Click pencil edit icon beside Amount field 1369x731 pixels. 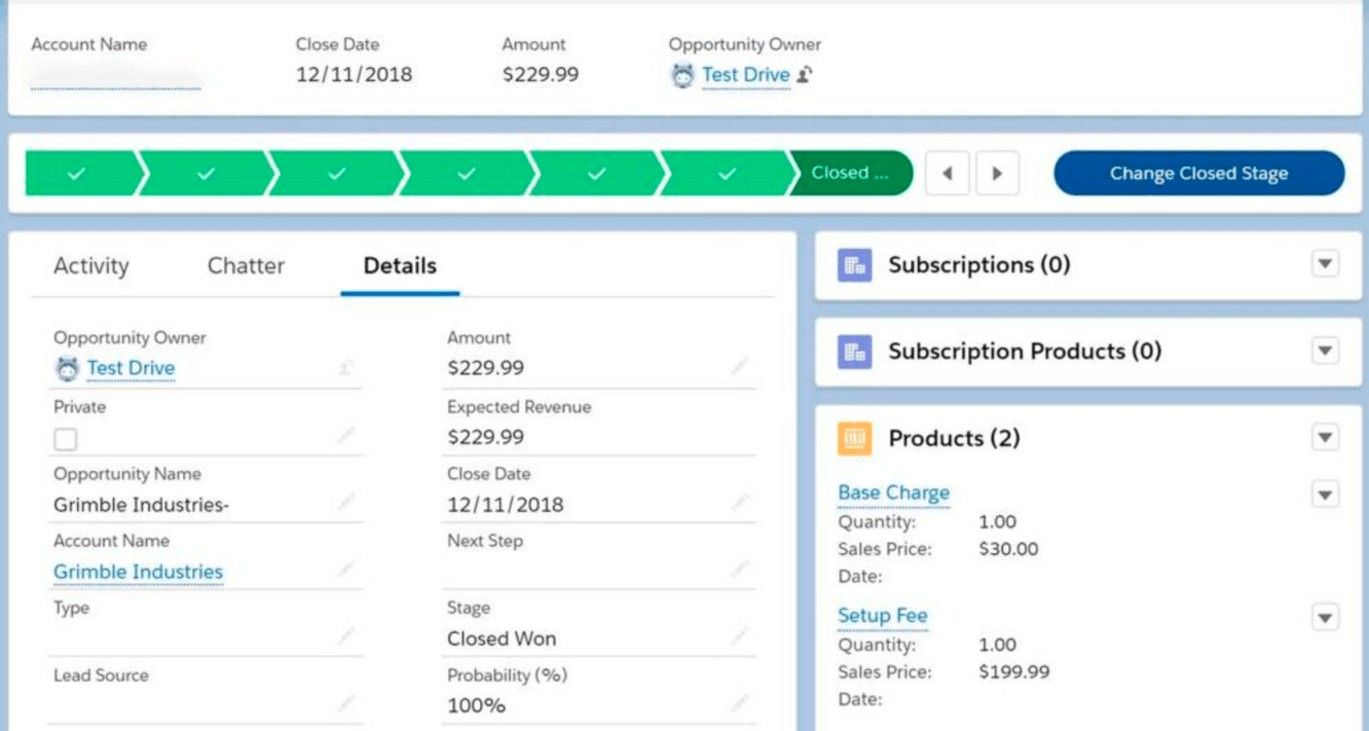point(739,366)
